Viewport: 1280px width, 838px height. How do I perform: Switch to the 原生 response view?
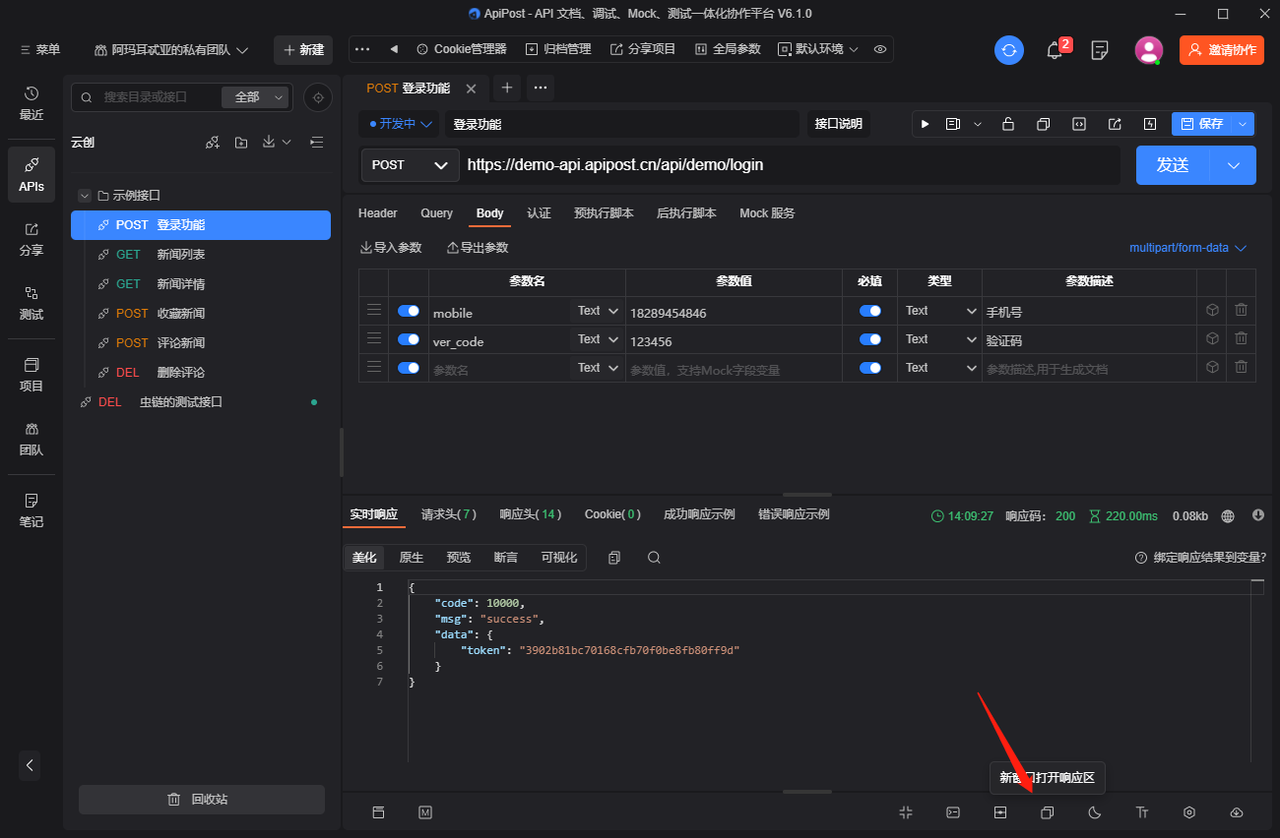pyautogui.click(x=411, y=557)
